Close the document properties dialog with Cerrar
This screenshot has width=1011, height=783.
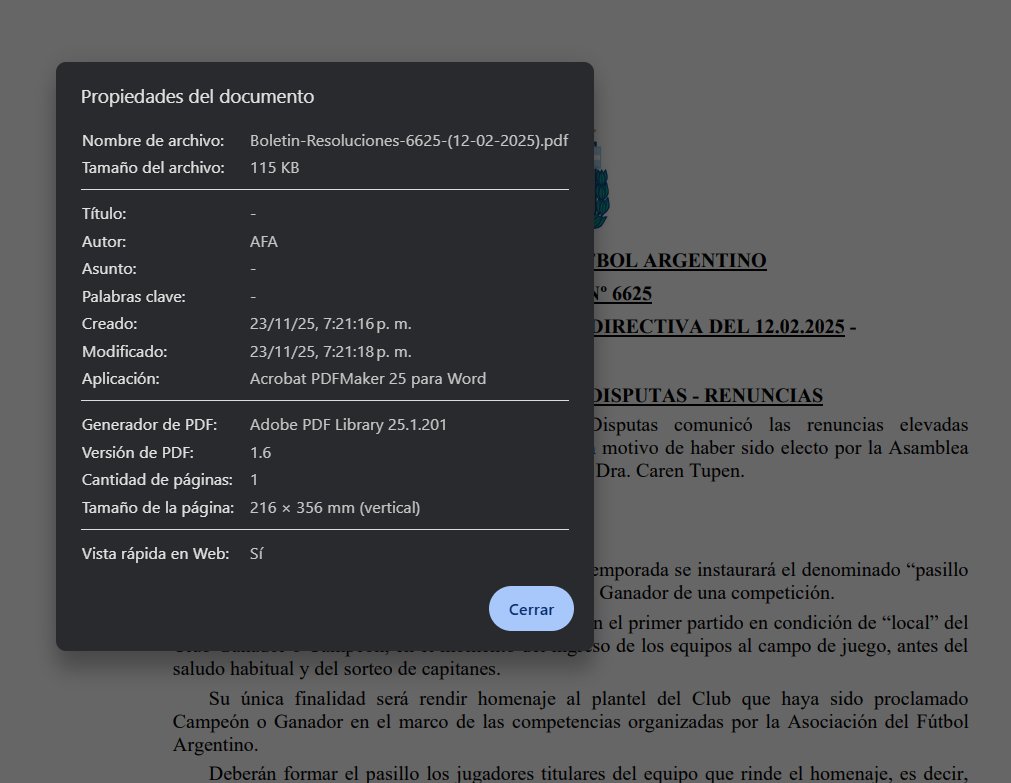[531, 609]
